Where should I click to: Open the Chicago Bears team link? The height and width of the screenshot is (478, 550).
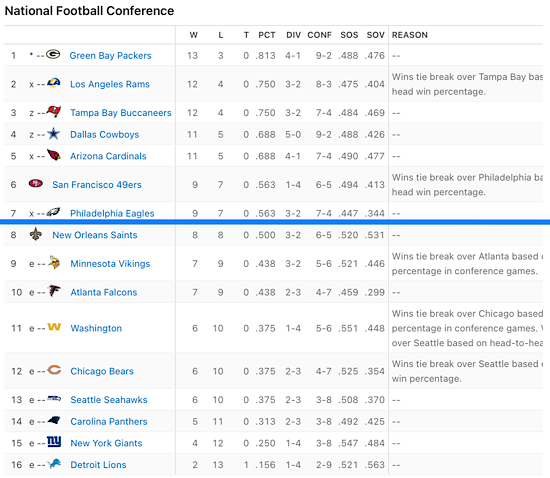(x=102, y=371)
